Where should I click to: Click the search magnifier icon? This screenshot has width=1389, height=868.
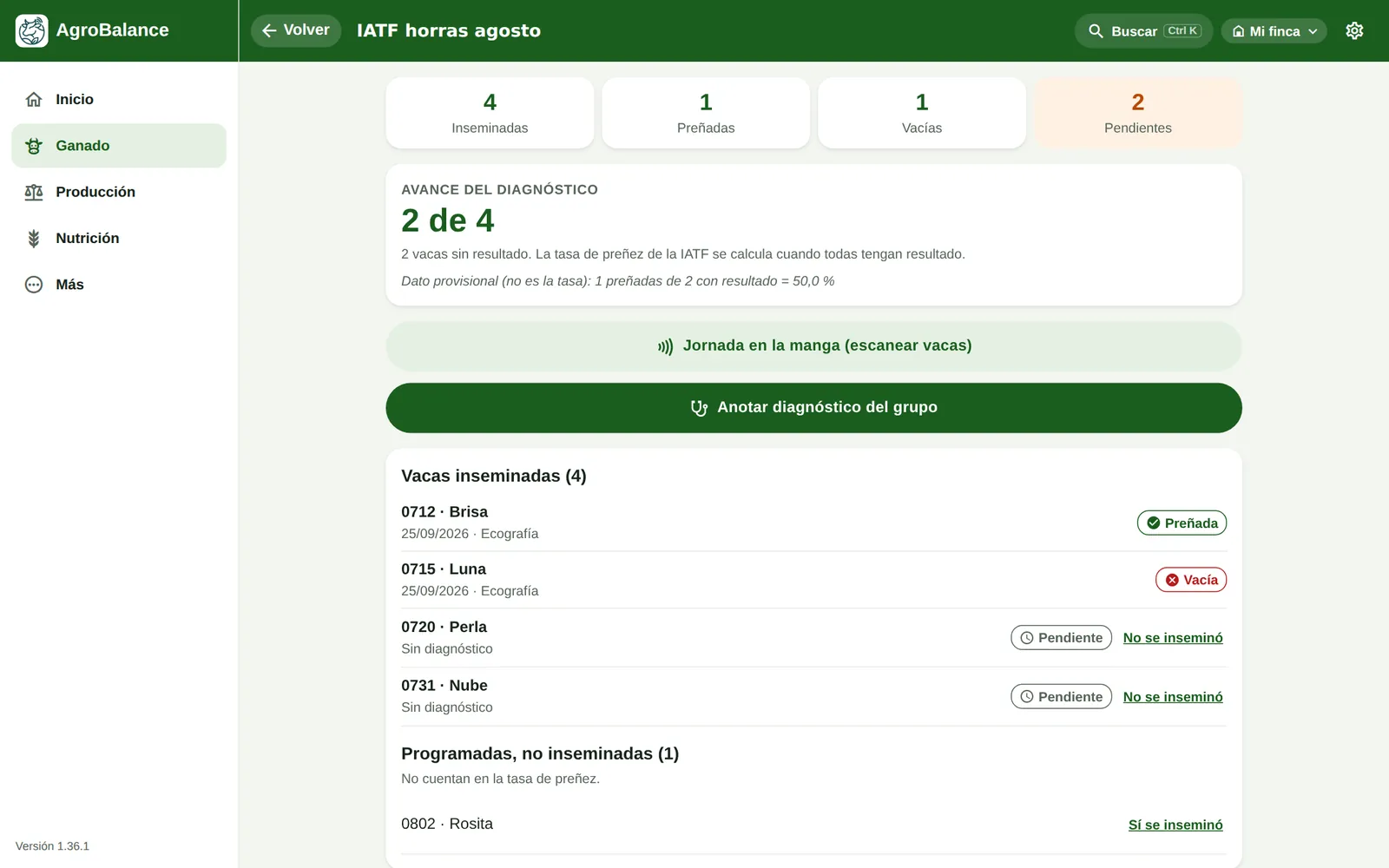[1096, 31]
